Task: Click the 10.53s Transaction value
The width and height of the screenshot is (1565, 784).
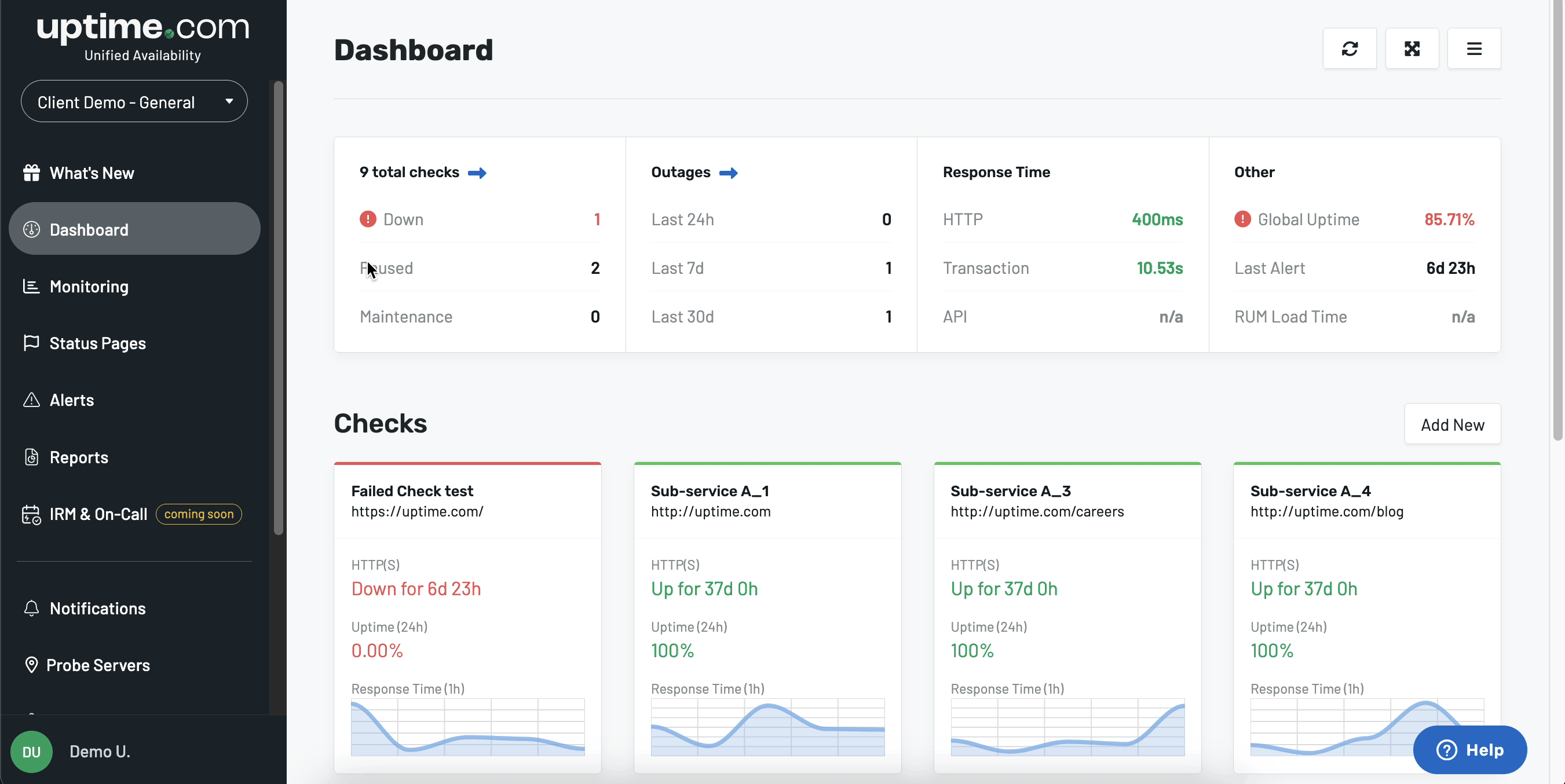Action: (1160, 268)
